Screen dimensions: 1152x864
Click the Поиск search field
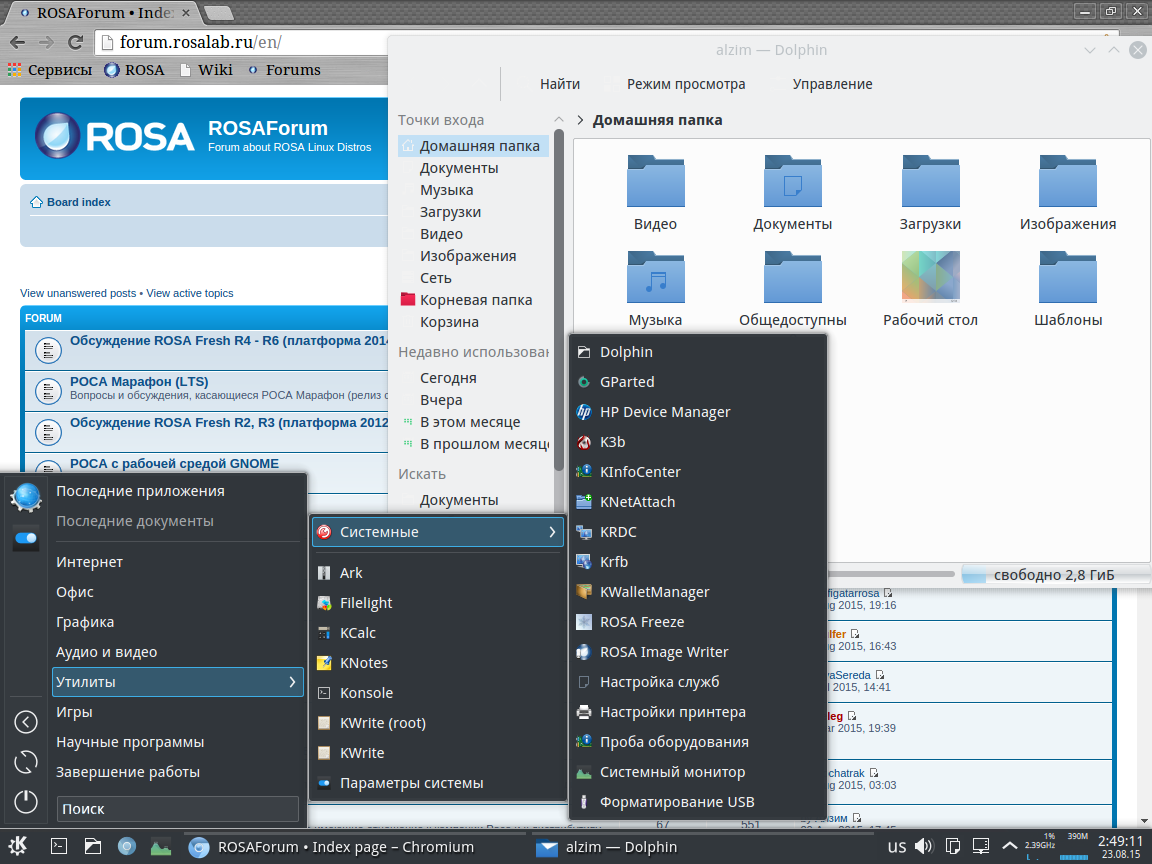click(177, 809)
